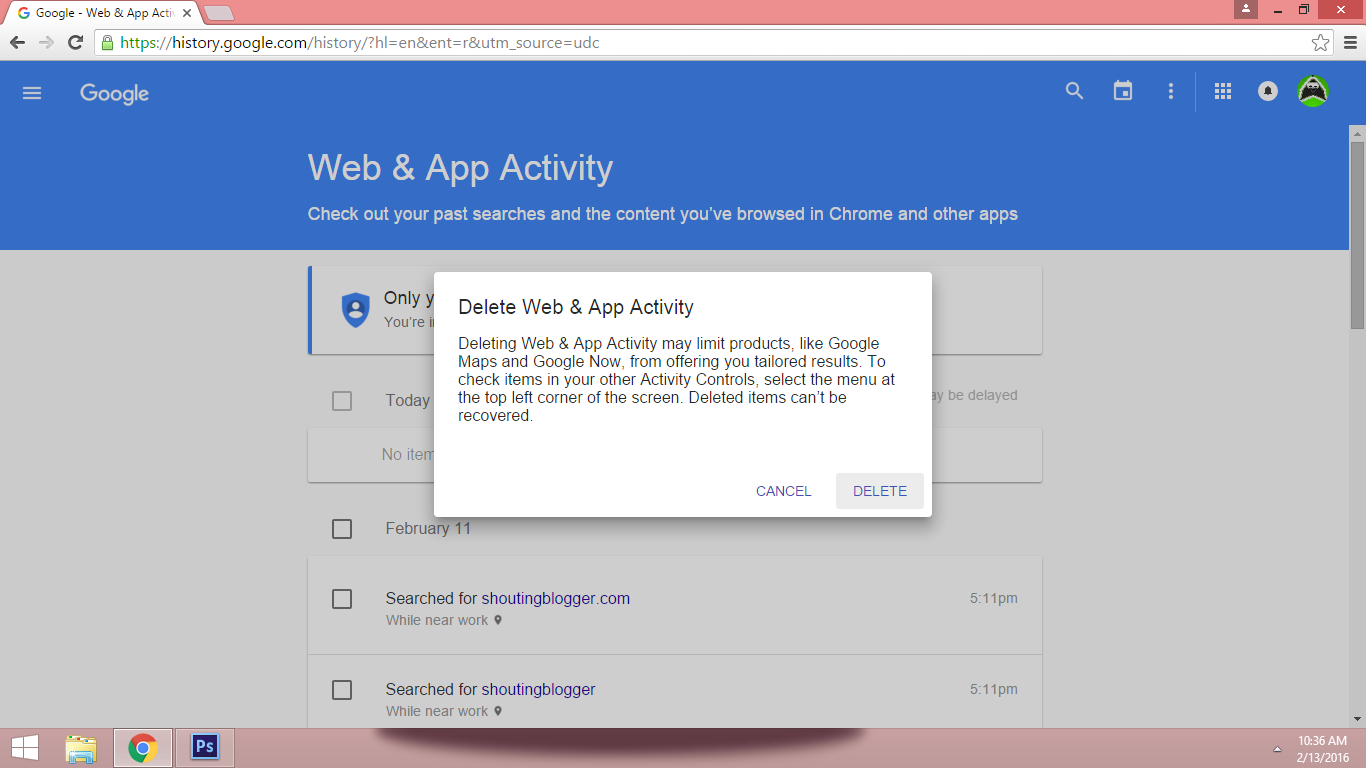Image resolution: width=1366 pixels, height=768 pixels.
Task: Click the 'Delete Web & App Activity' dialog title
Action: [x=576, y=307]
